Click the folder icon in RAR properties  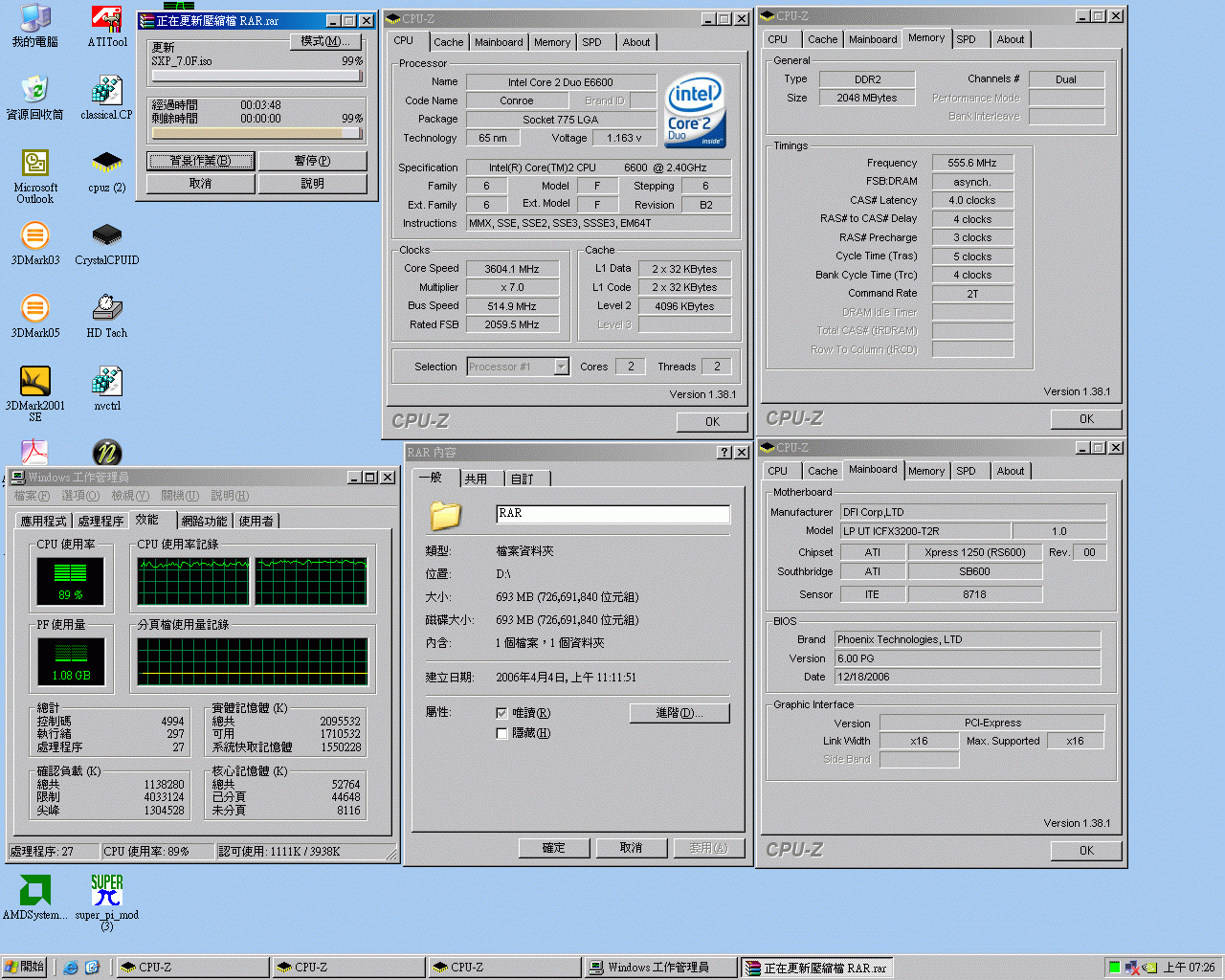tap(445, 515)
